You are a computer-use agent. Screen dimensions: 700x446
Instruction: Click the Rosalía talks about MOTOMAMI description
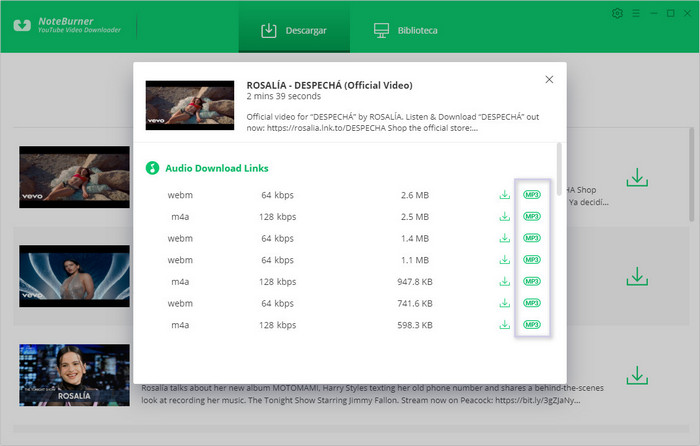coord(372,394)
